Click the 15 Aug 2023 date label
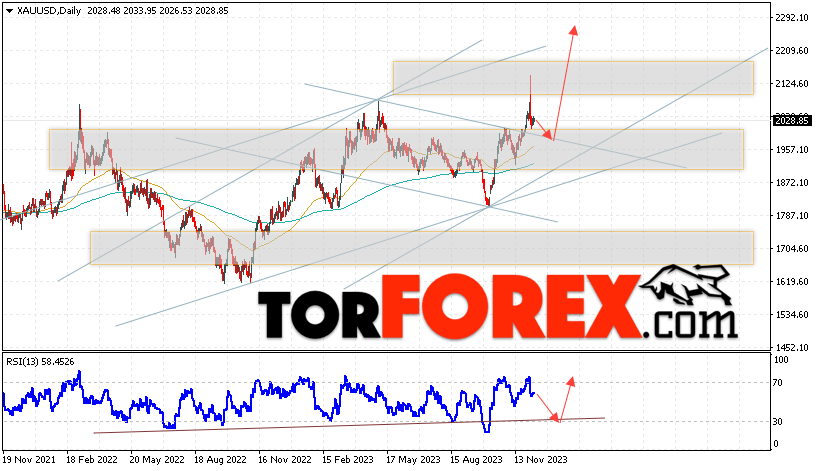The height and width of the screenshot is (471, 816). click(477, 460)
